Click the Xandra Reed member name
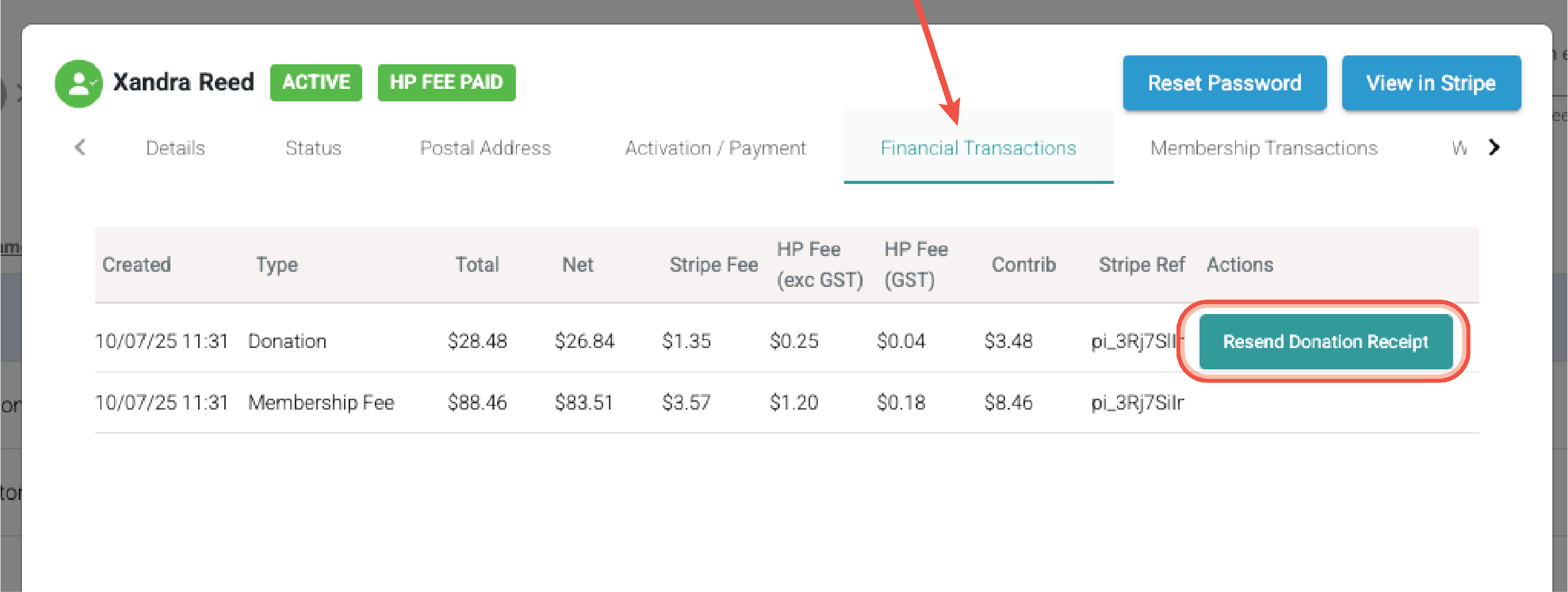Screen dimensions: 1568x592 [183, 82]
